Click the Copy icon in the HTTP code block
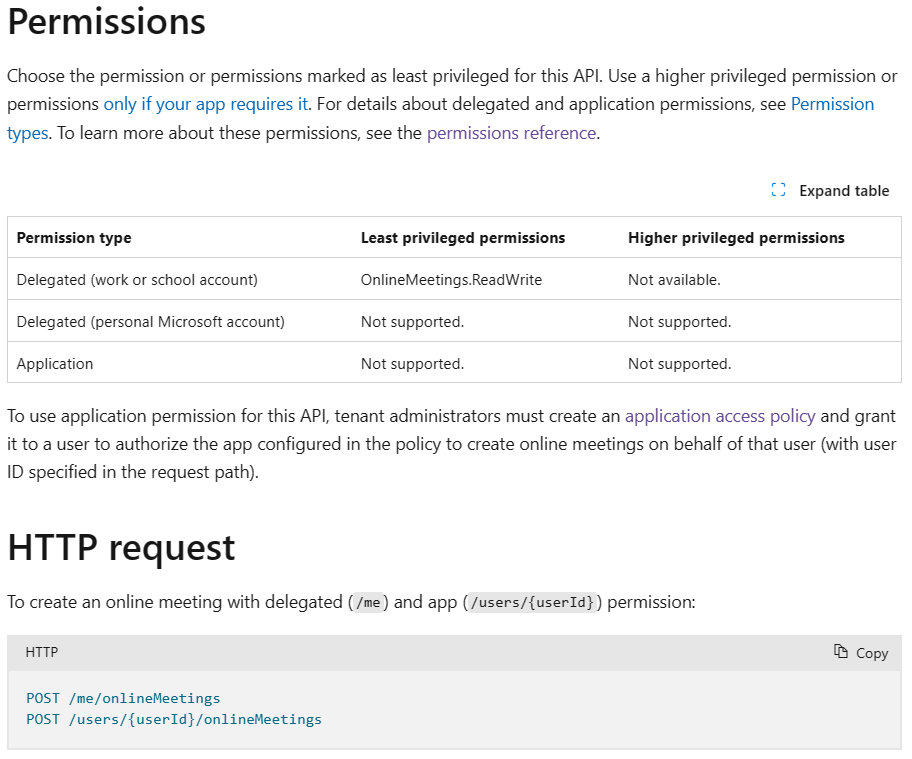 841,652
